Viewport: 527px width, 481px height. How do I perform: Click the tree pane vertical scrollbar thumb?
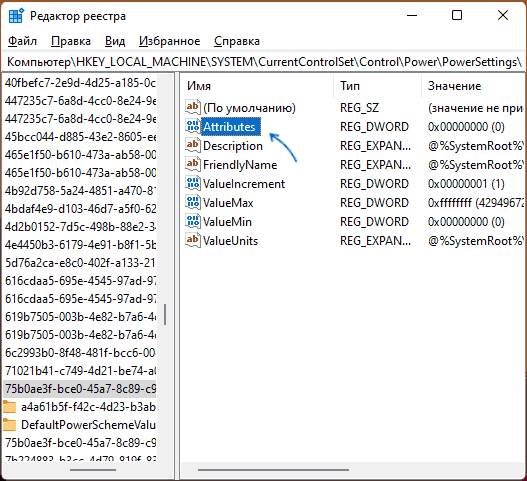[165, 315]
